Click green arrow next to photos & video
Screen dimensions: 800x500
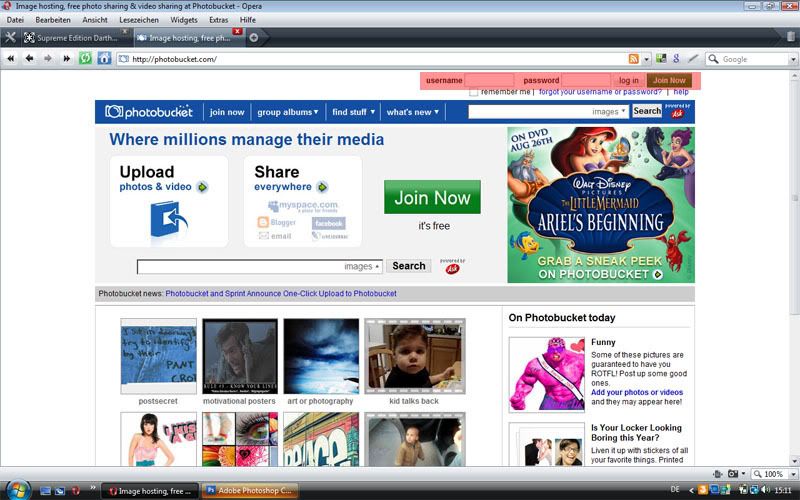pyautogui.click(x=203, y=187)
